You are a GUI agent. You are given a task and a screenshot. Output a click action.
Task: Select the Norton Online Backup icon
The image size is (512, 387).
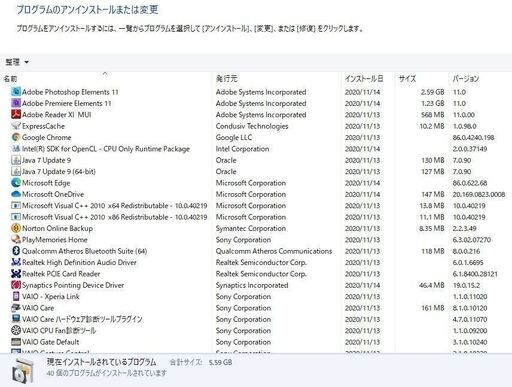pos(16,228)
